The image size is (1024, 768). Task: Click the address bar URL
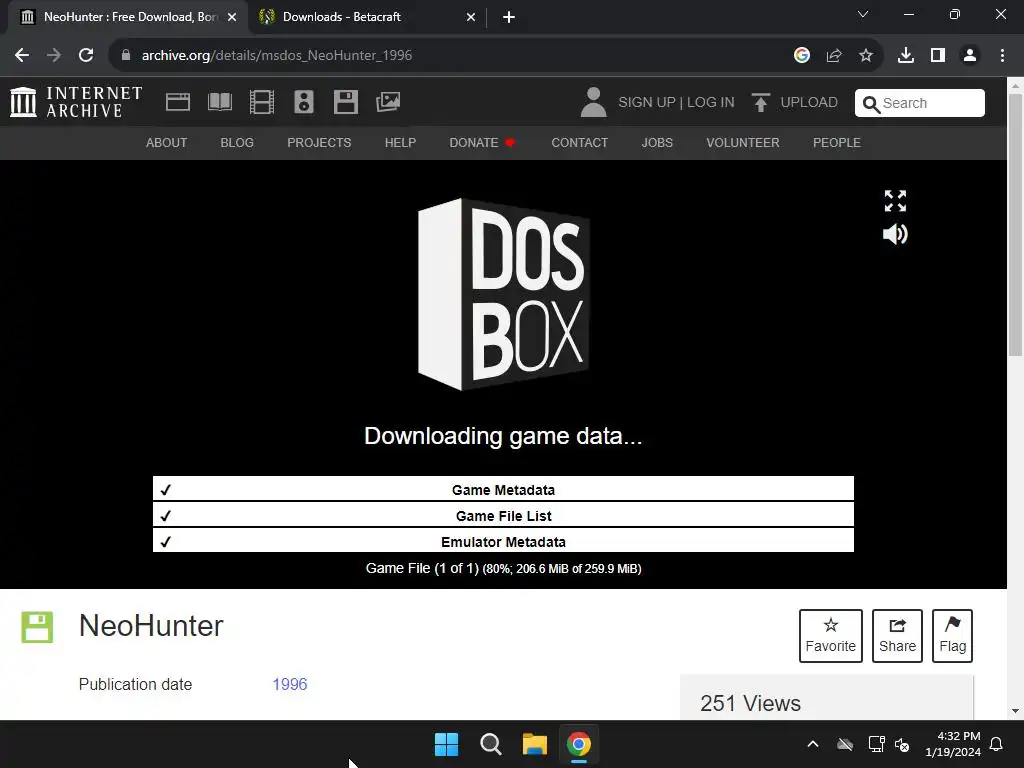coord(277,56)
